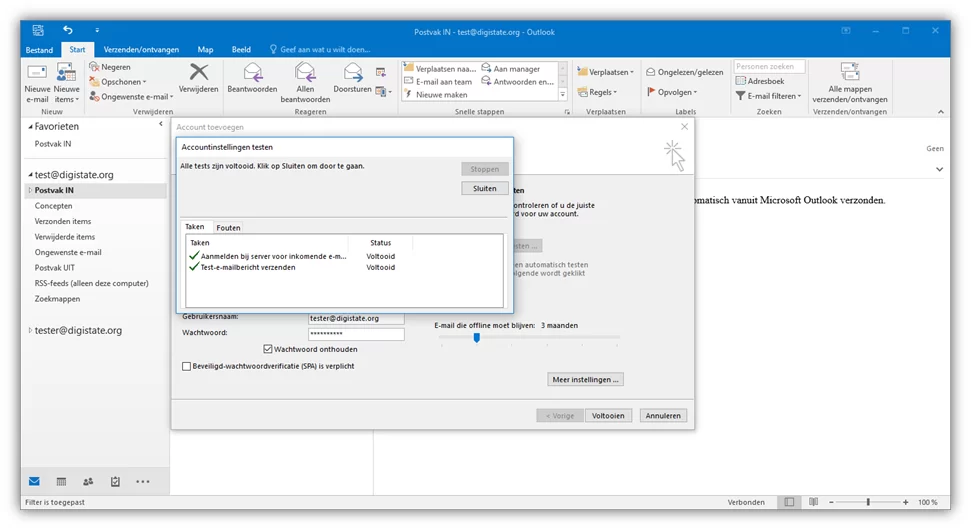Click the Verwijderen X icon
Image resolution: width=971 pixels, height=530 pixels.
199,72
